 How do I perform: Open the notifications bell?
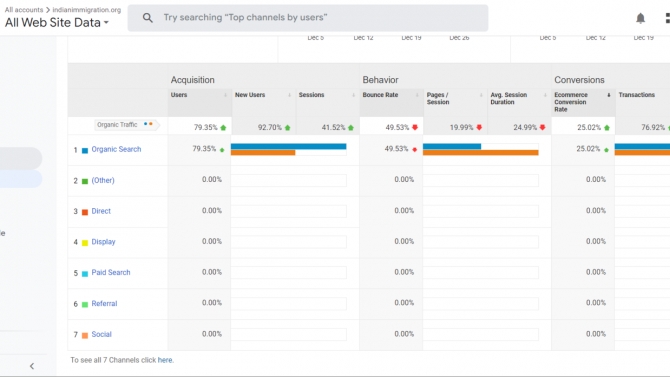tap(640, 18)
